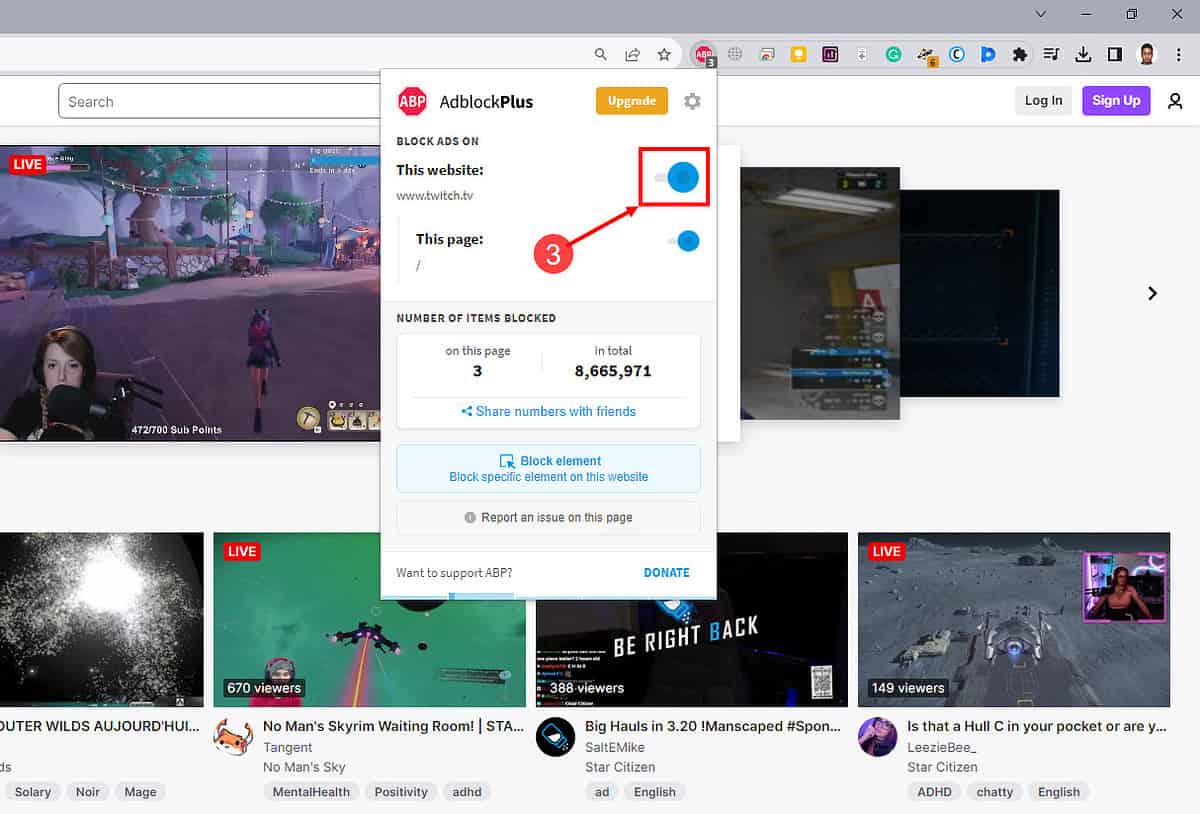Open the media controls playlist icon
Image resolution: width=1200 pixels, height=814 pixels.
1051,55
